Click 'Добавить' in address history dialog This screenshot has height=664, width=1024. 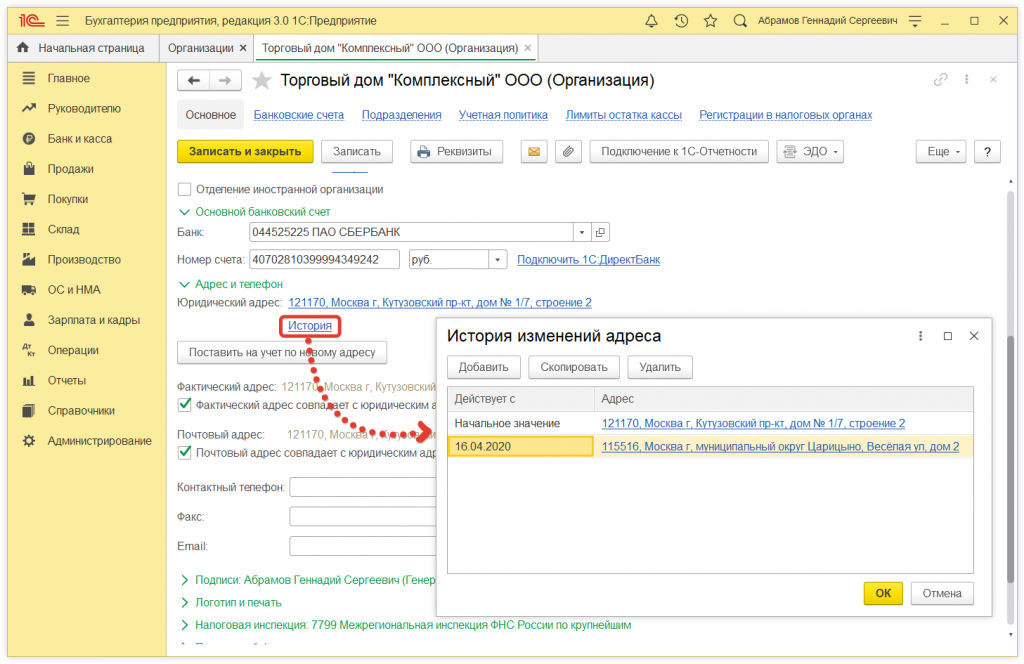484,367
